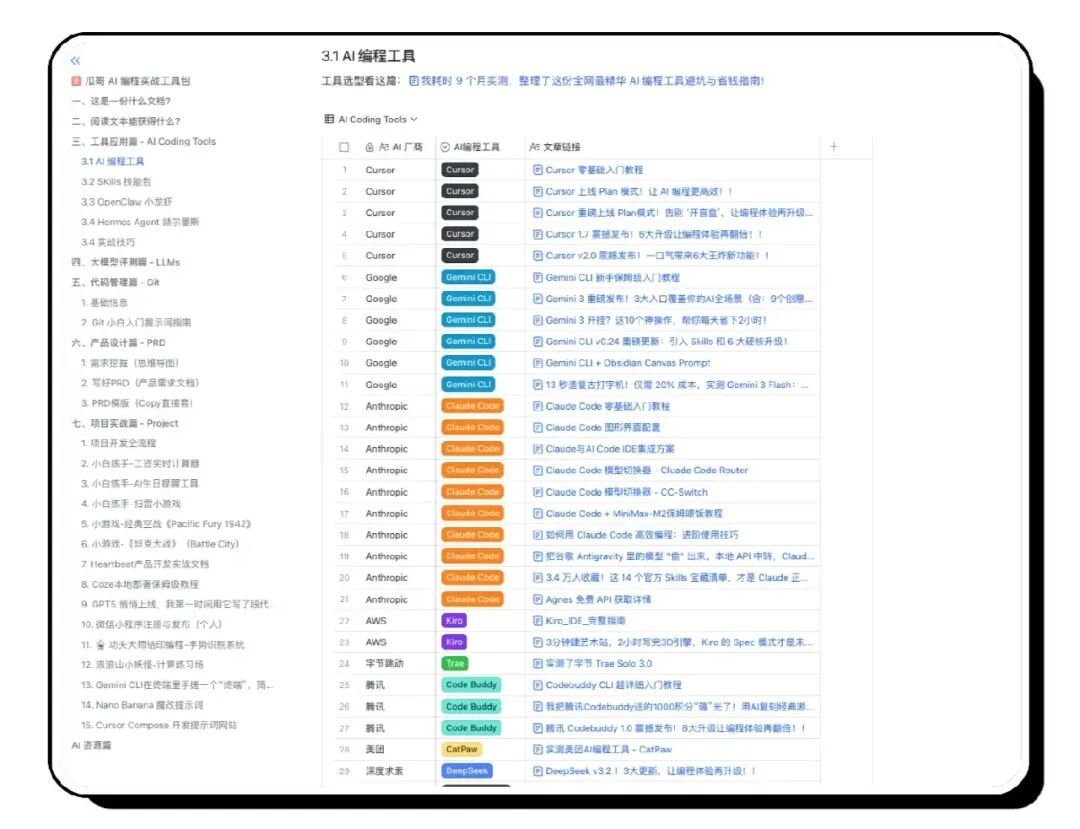Click the blue Gemini CLI tag in row 6
Viewport: 1080px width, 829px height.
pyautogui.click(x=468, y=277)
